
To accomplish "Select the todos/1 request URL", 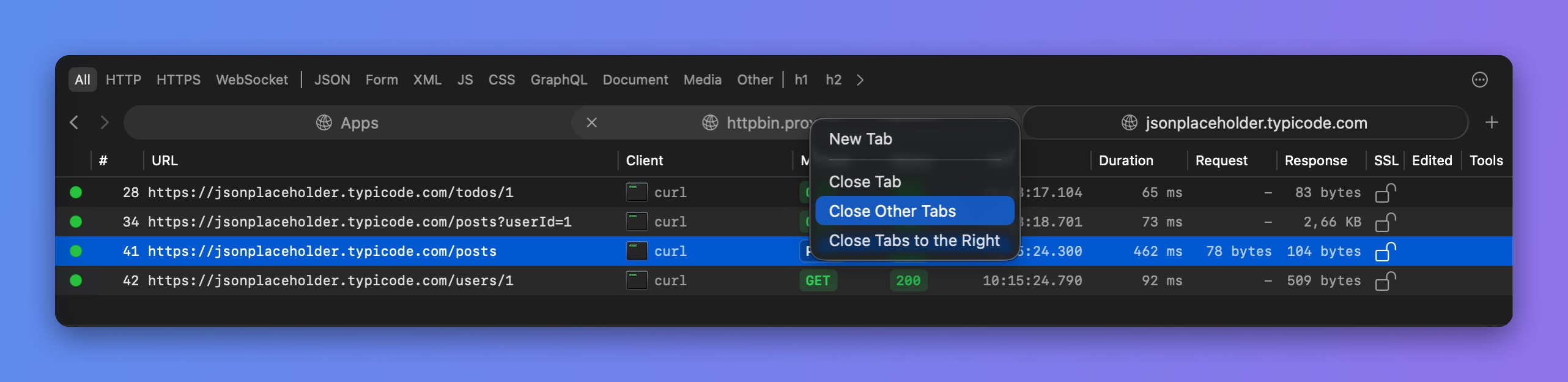I will (330, 192).
